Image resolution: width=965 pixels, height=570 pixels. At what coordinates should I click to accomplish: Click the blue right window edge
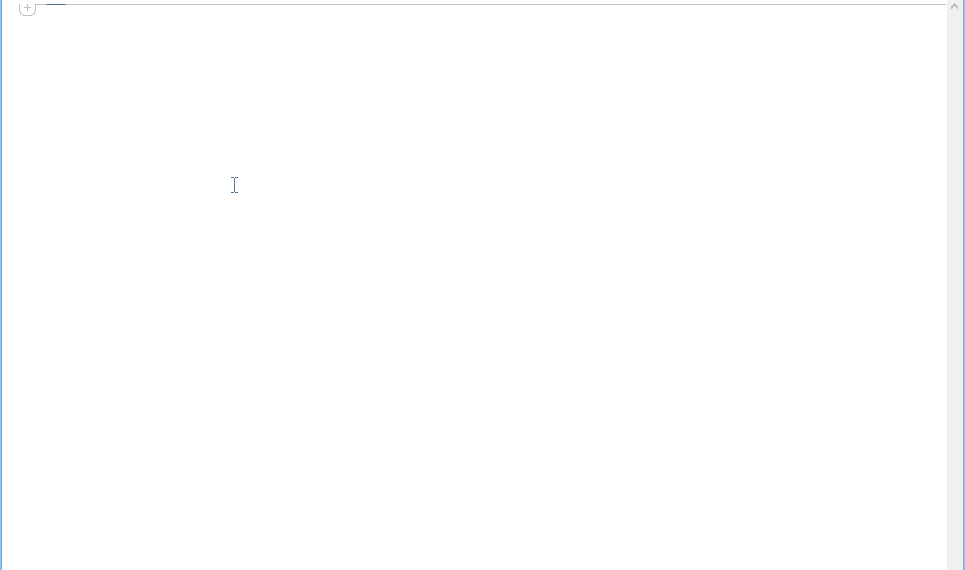coord(964,285)
